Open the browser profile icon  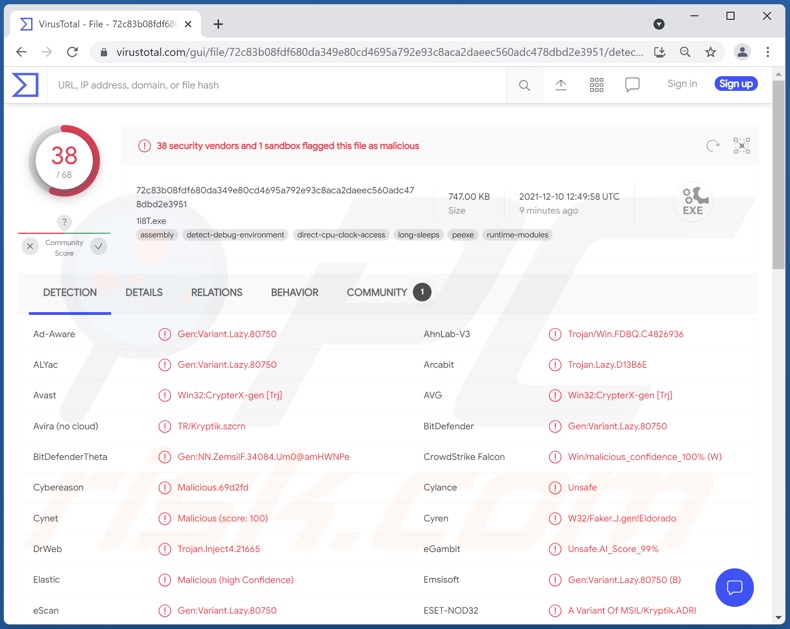pos(742,52)
